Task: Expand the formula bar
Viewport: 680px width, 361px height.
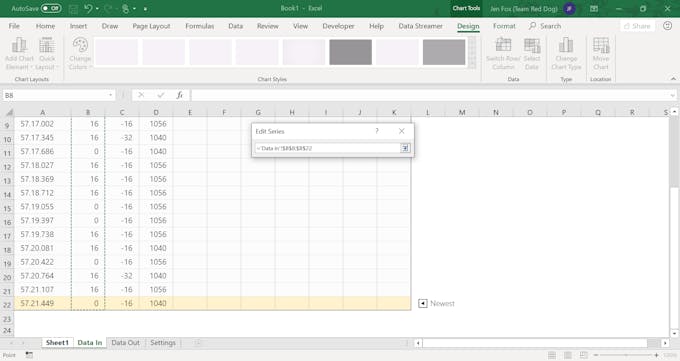Action: [672, 95]
